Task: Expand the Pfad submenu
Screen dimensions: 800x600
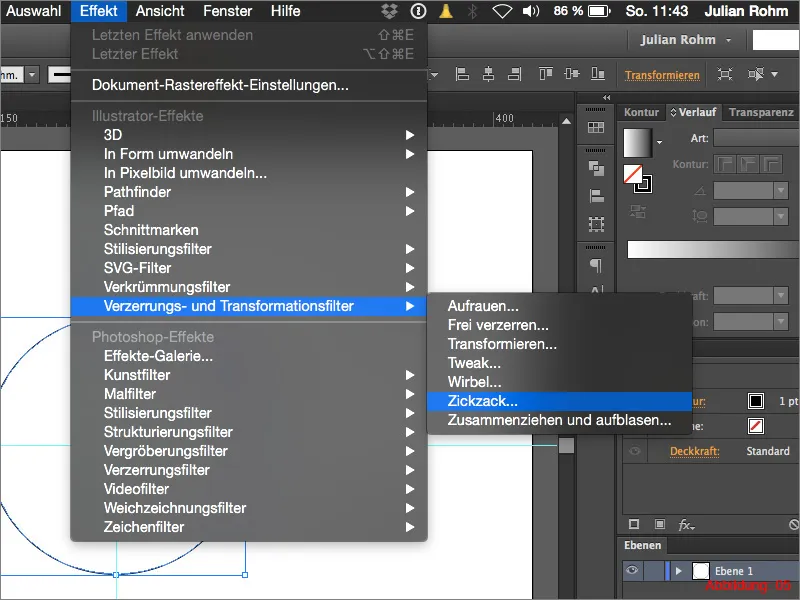Action: click(x=248, y=211)
